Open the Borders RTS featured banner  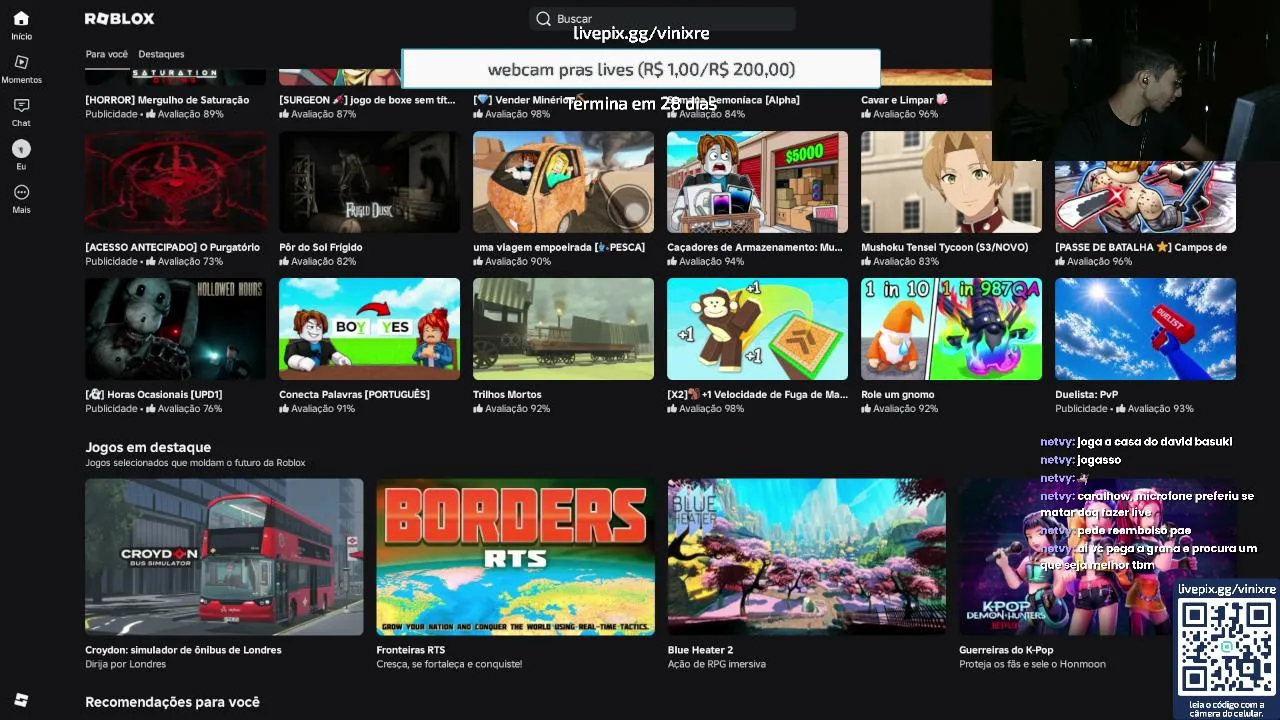515,557
